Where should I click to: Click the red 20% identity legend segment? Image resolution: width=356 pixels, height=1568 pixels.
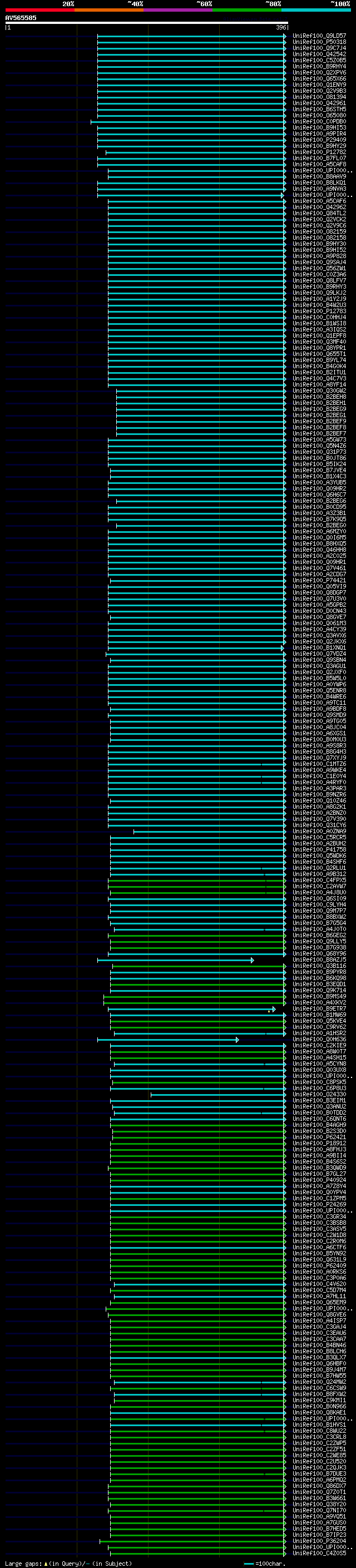coord(39,10)
